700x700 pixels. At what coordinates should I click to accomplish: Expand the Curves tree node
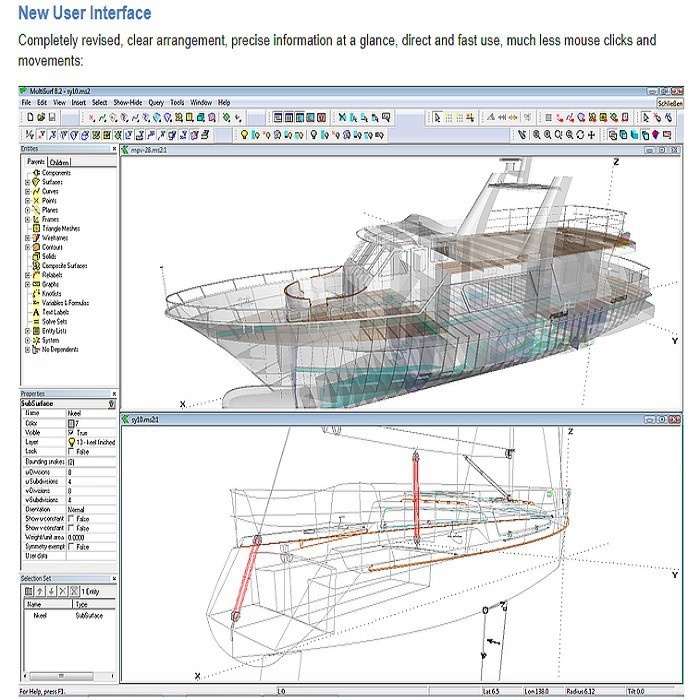point(28,192)
